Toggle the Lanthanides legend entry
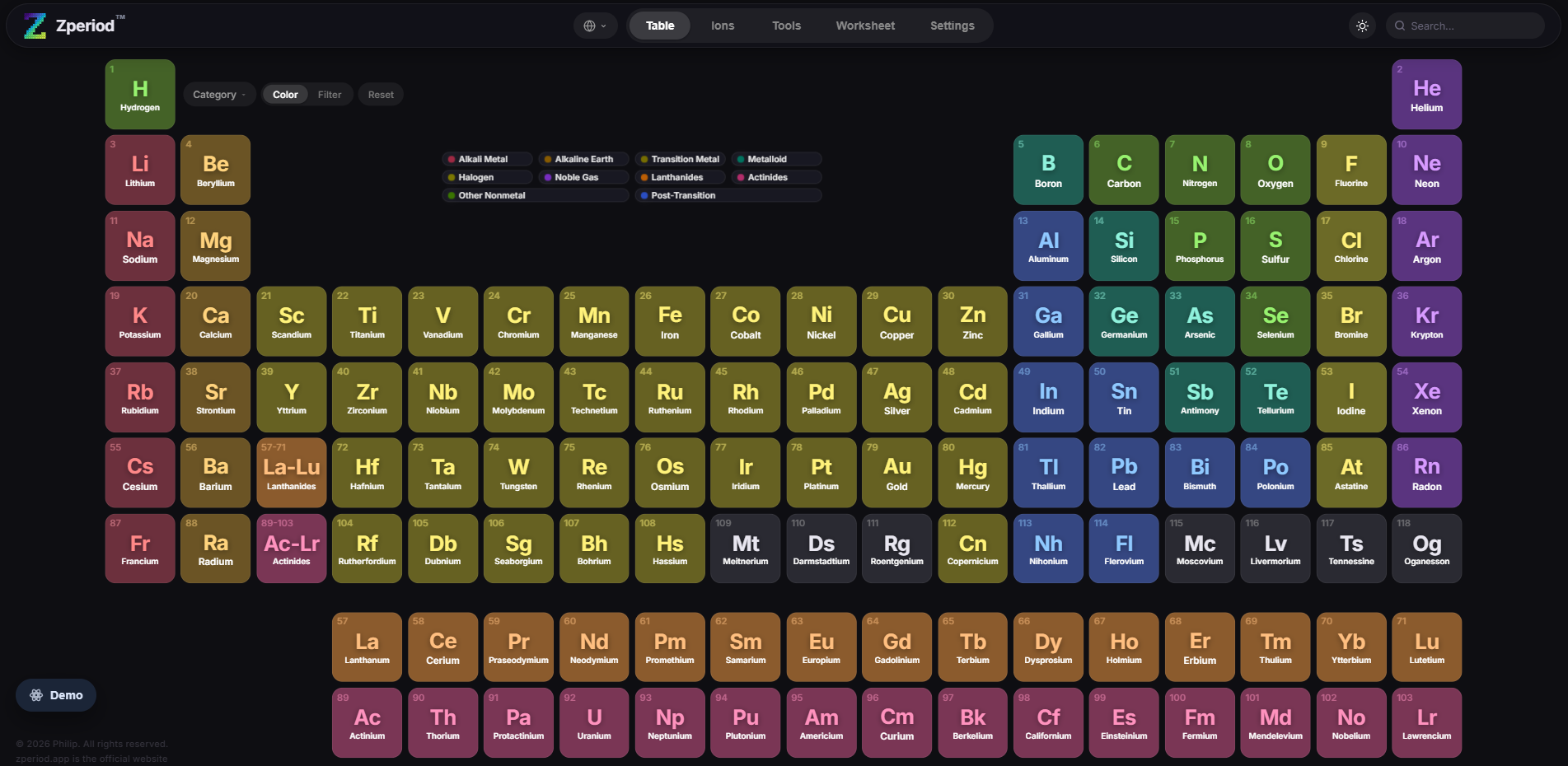The image size is (1568, 766). 681,177
